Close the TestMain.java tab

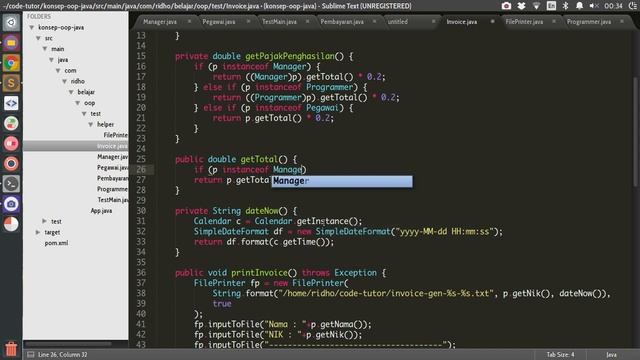pos(307,21)
